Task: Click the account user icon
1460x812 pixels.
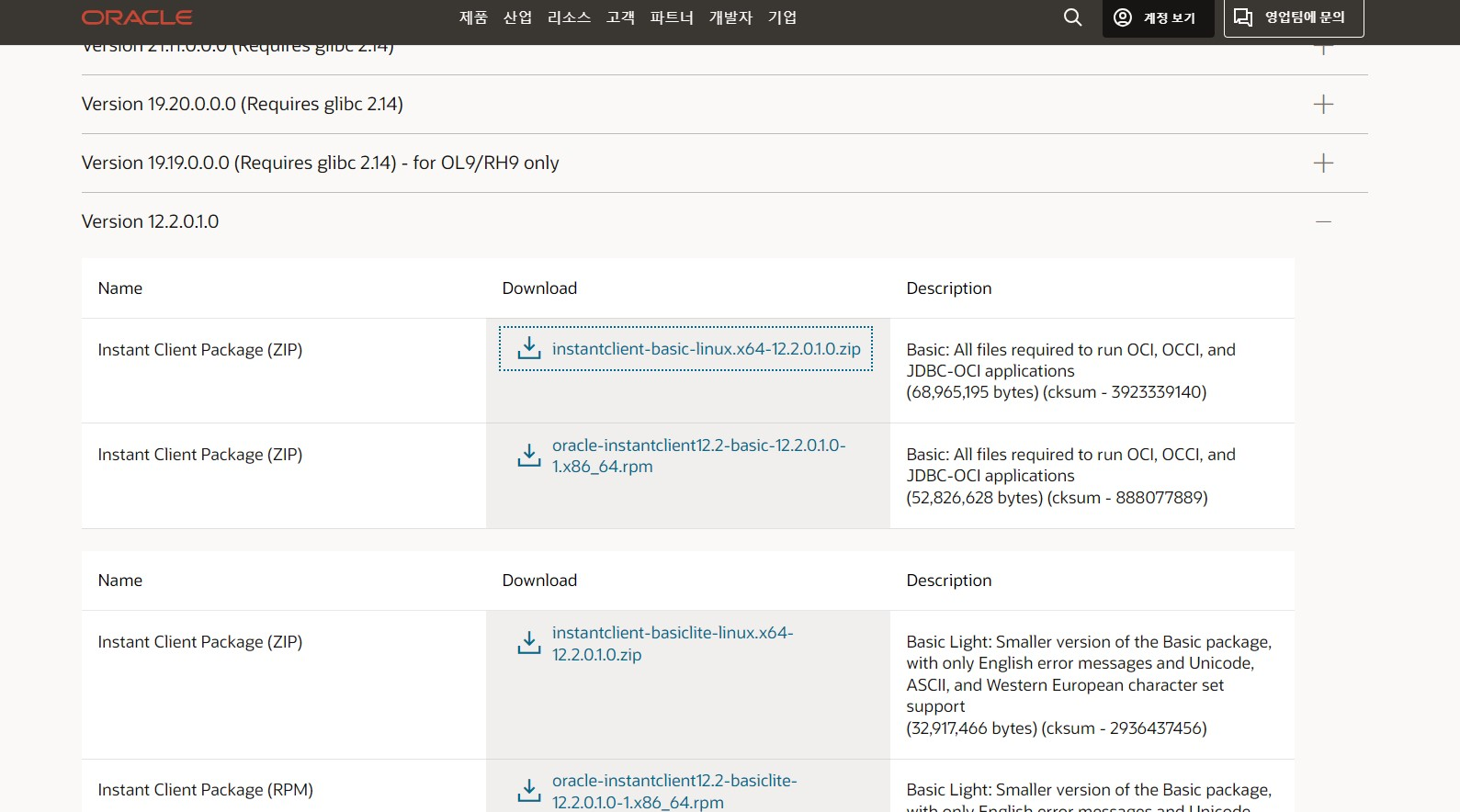Action: 1123,17
